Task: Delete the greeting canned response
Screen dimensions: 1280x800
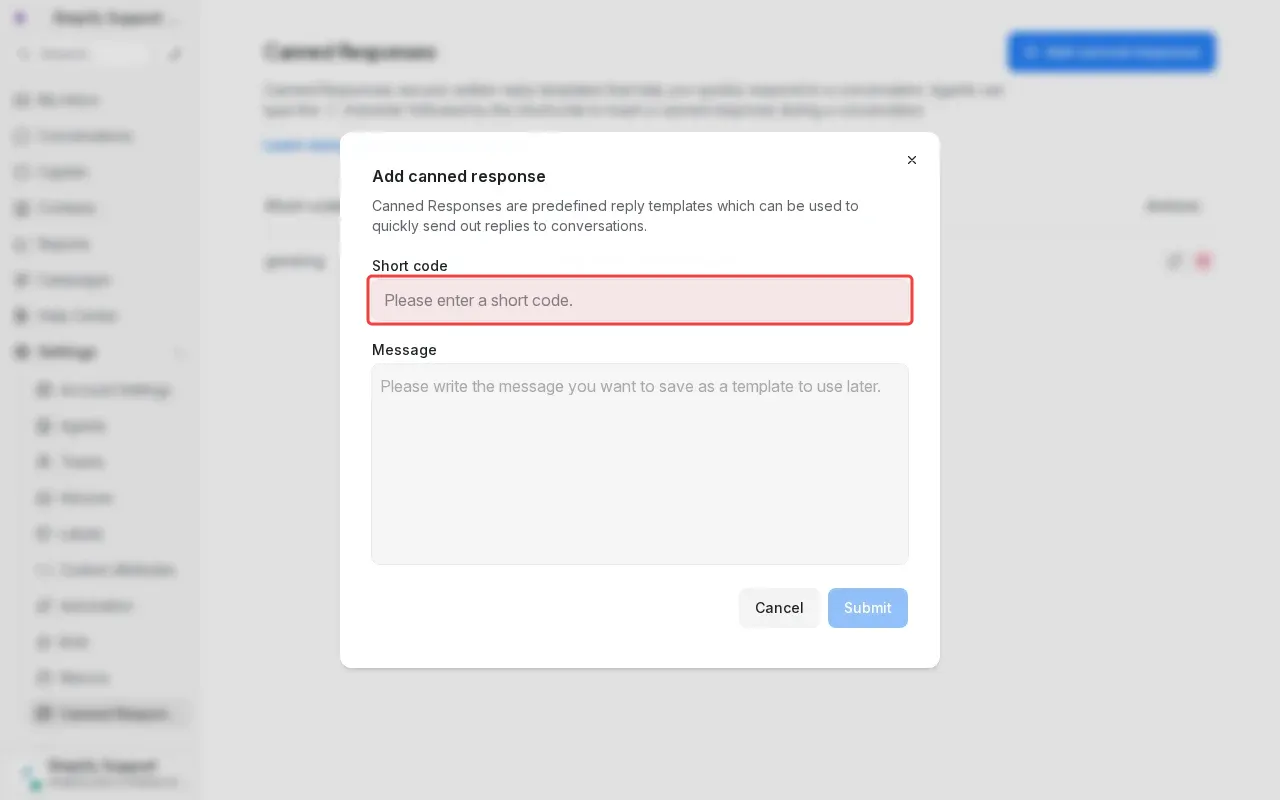Action: click(x=1203, y=261)
